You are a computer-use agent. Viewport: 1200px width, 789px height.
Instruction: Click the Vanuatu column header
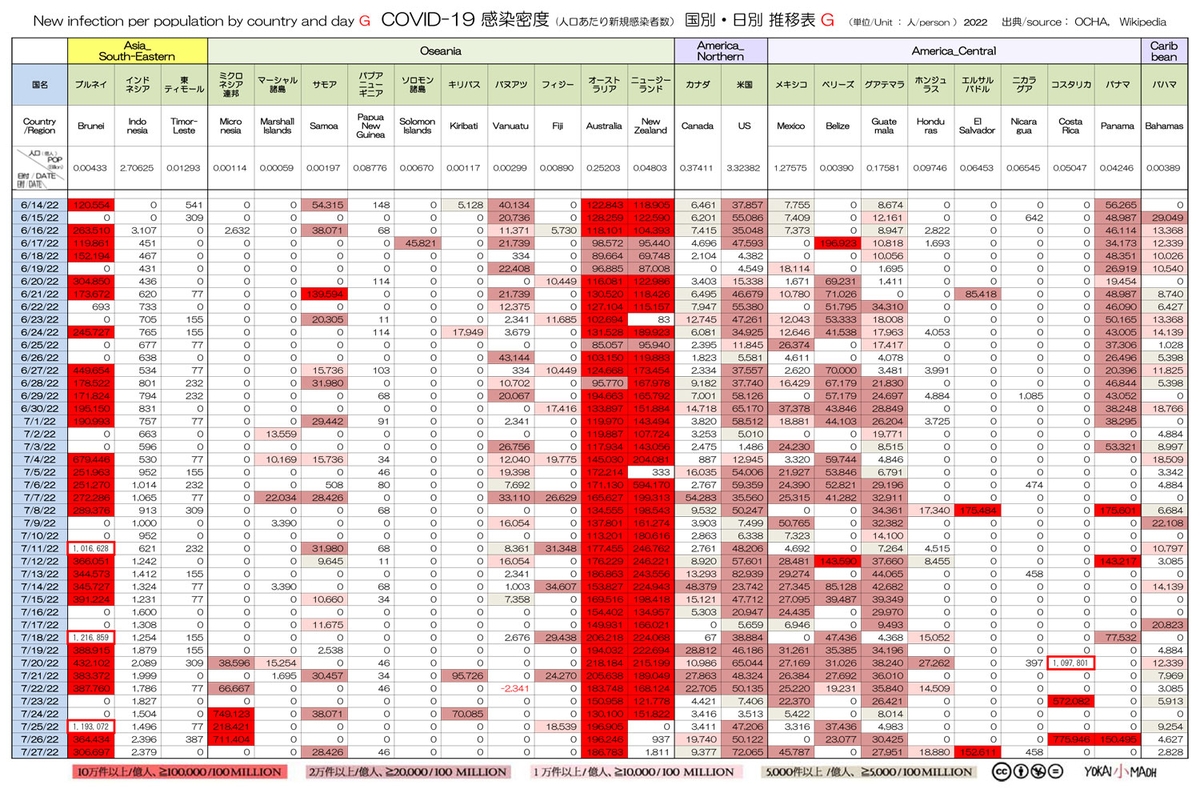pyautogui.click(x=510, y=127)
